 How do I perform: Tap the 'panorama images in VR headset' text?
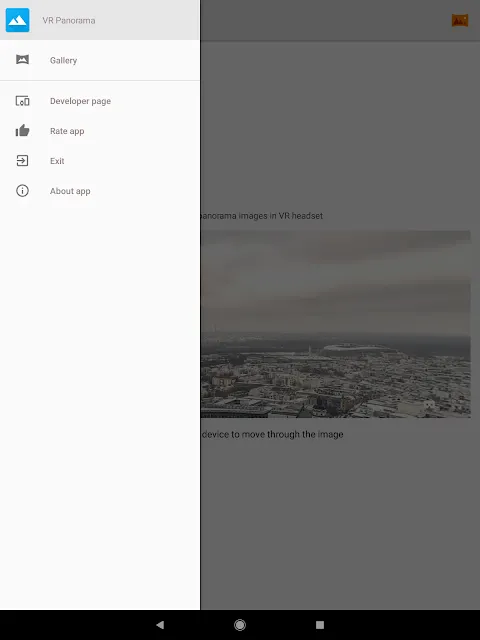[262, 216]
